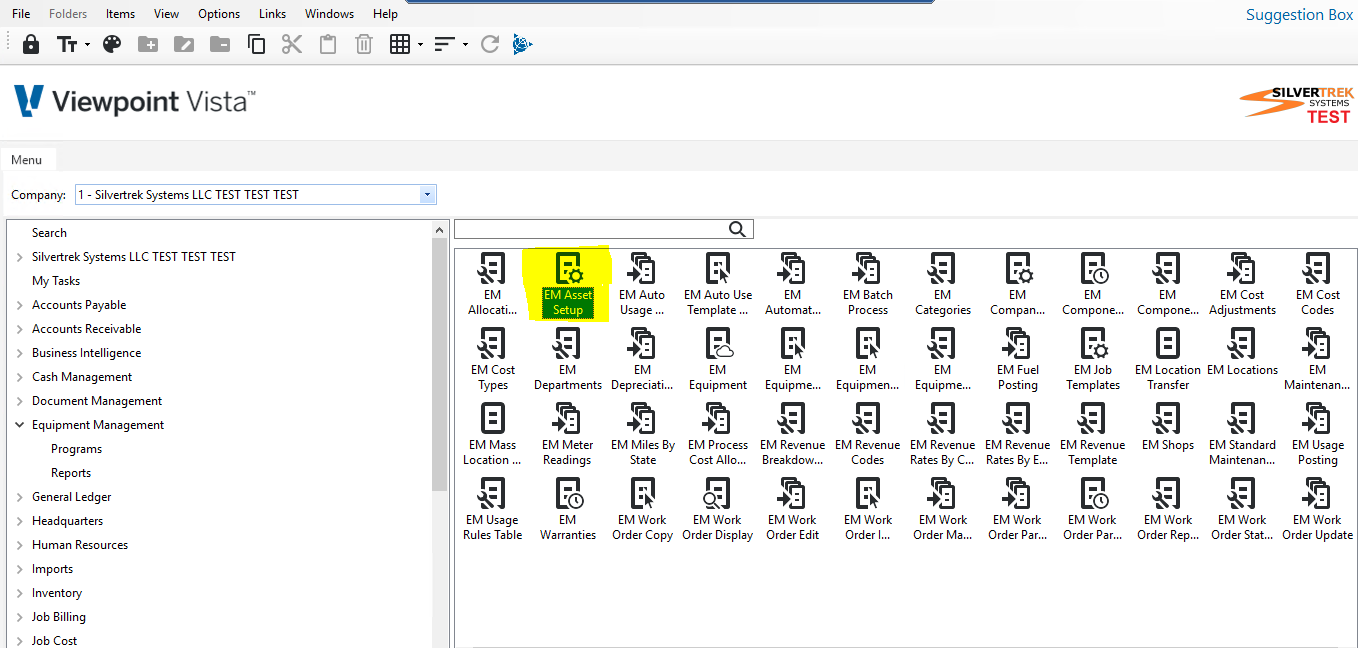Open EM Work Order Update
Viewport: 1358px width, 648px height.
point(1318,510)
